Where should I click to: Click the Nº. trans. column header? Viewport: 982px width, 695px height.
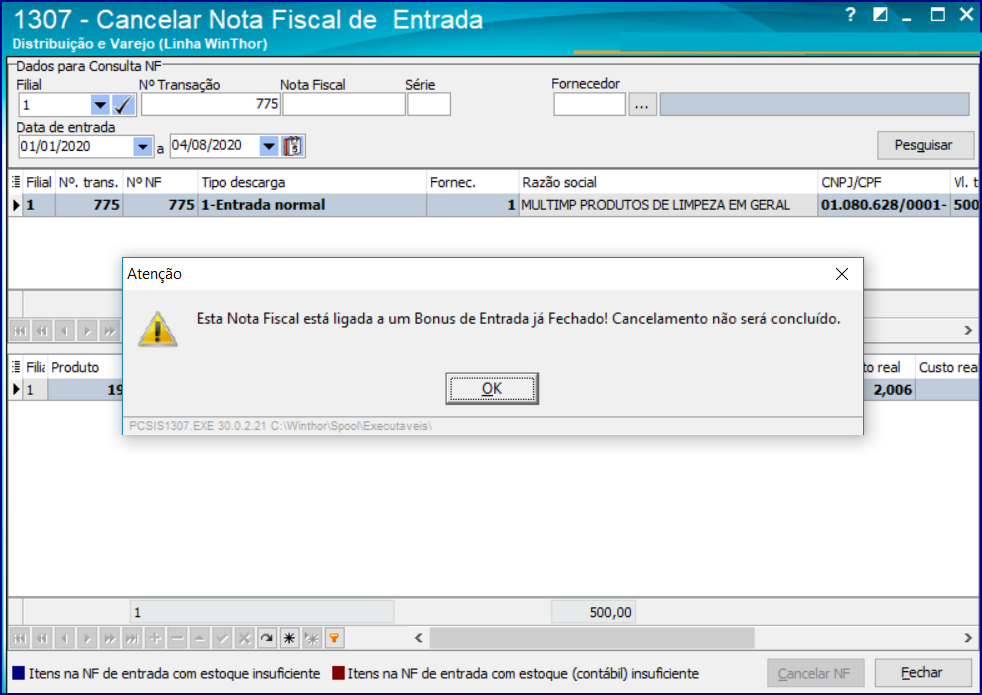click(89, 182)
